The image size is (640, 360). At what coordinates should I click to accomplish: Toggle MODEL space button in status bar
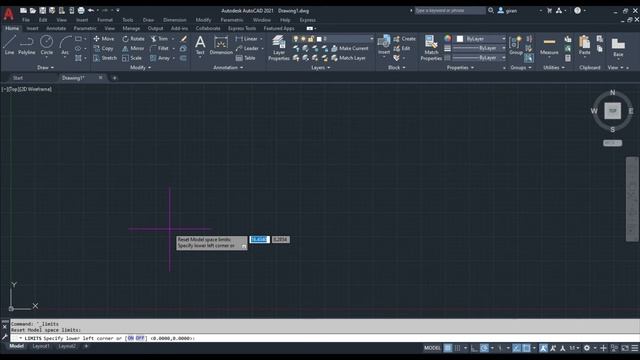(x=432, y=348)
